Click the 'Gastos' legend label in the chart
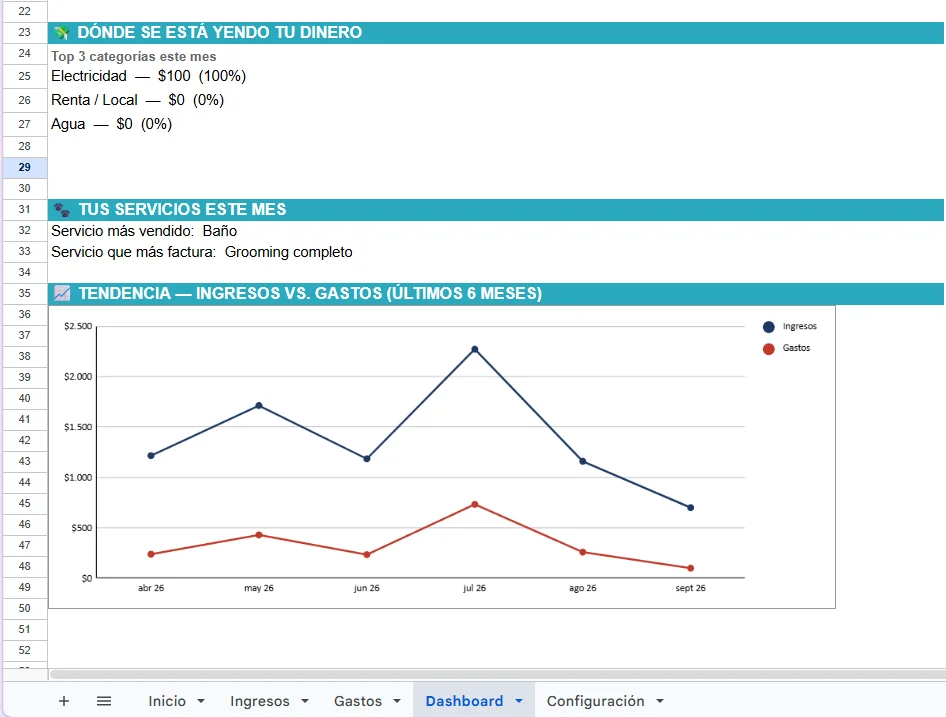The width and height of the screenshot is (946, 717). tap(796, 348)
